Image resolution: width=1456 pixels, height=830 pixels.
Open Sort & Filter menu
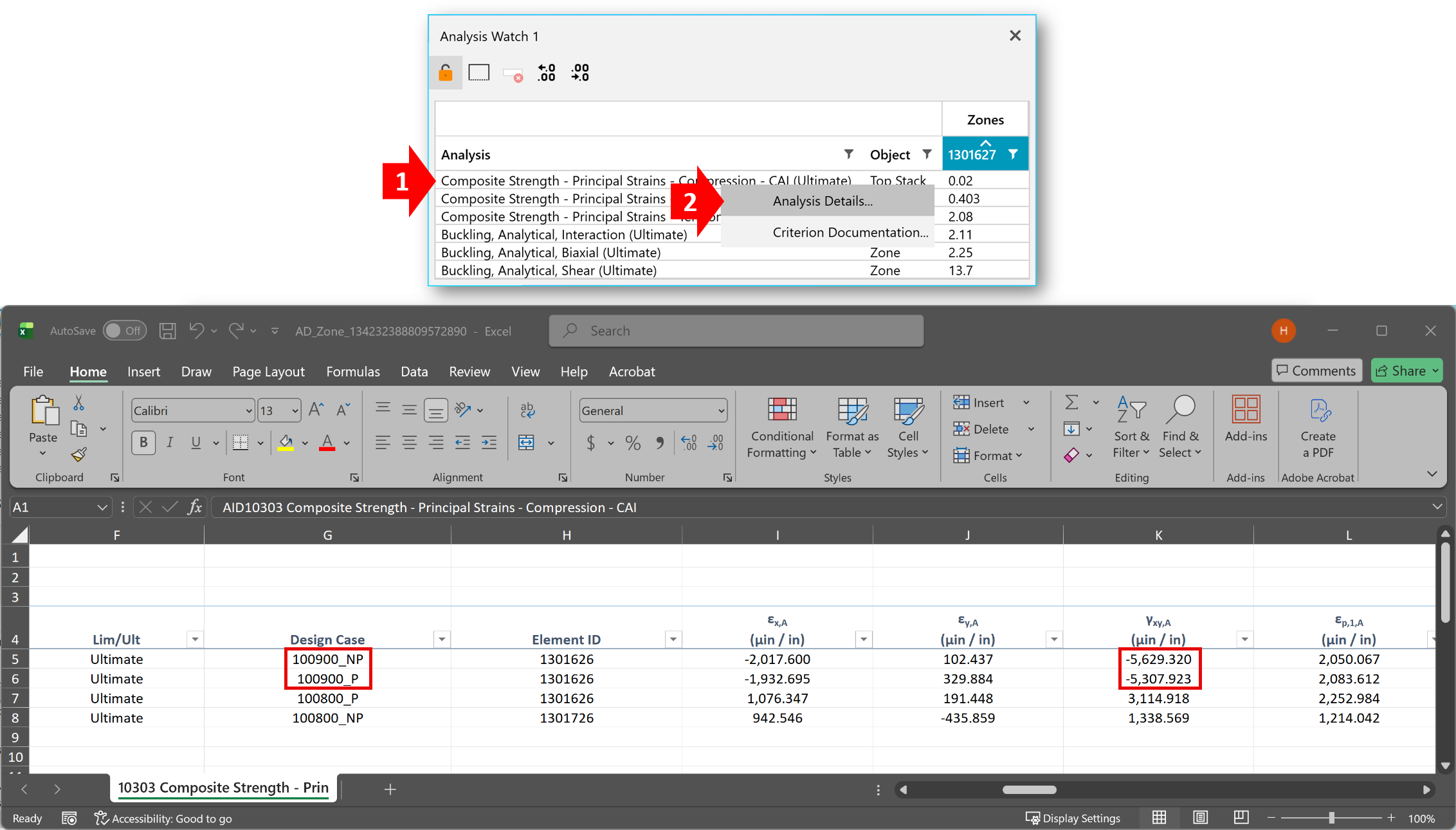1131,427
